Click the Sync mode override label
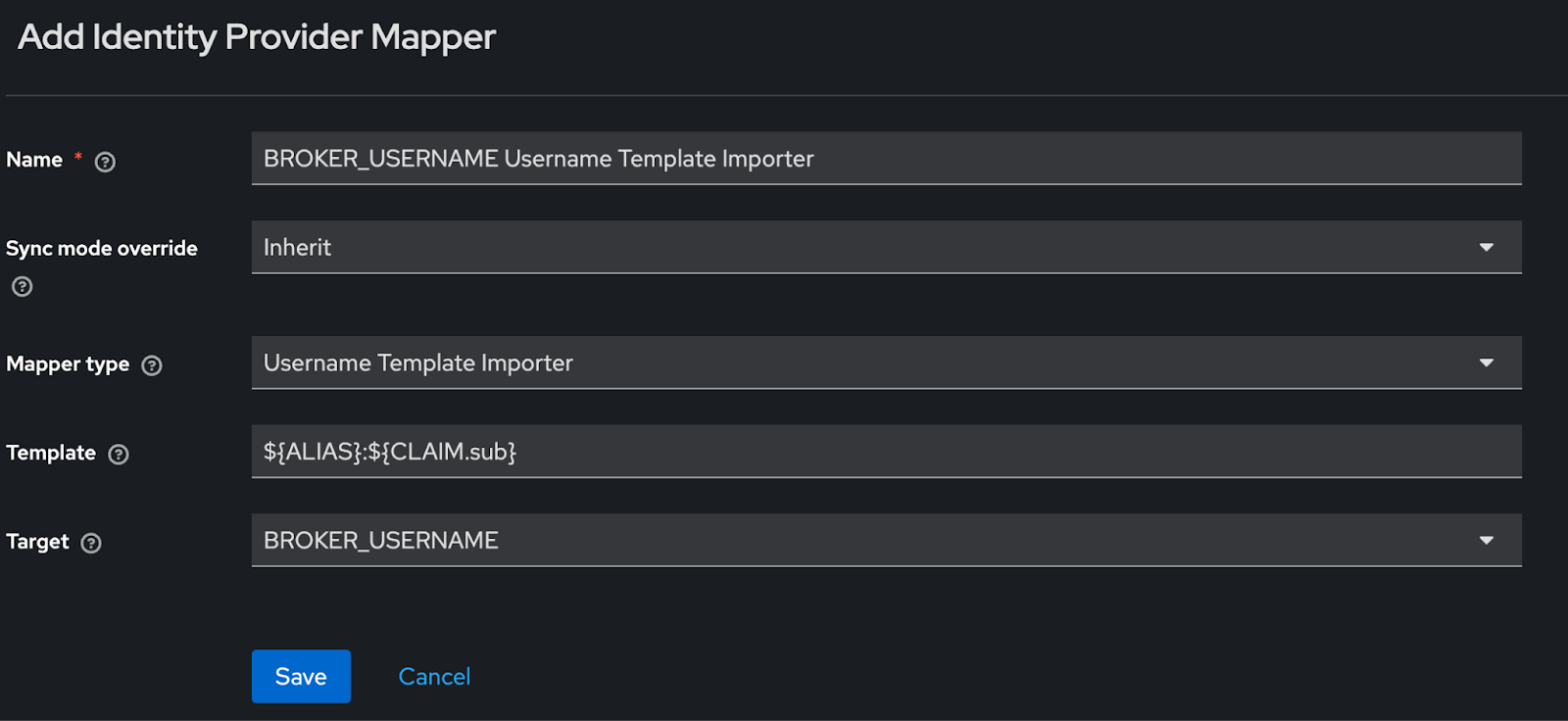This screenshot has height=721, width=1568. point(102,249)
